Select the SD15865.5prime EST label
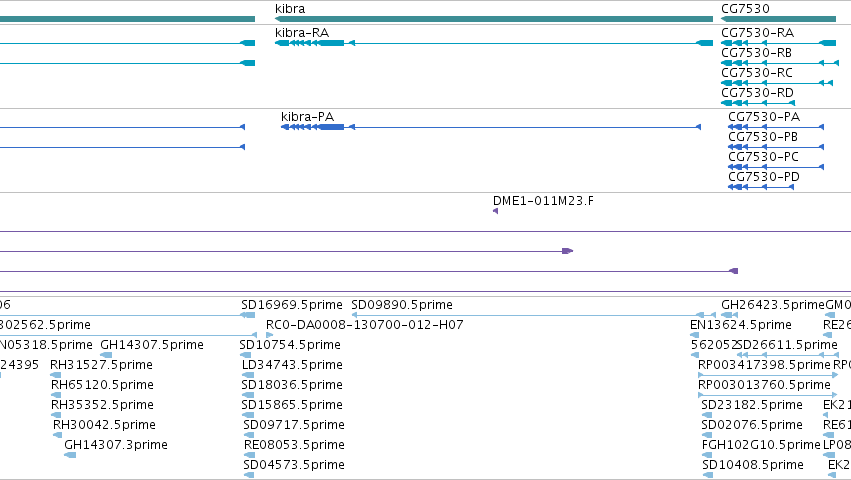Image resolution: width=851 pixels, height=480 pixels. tap(293, 405)
